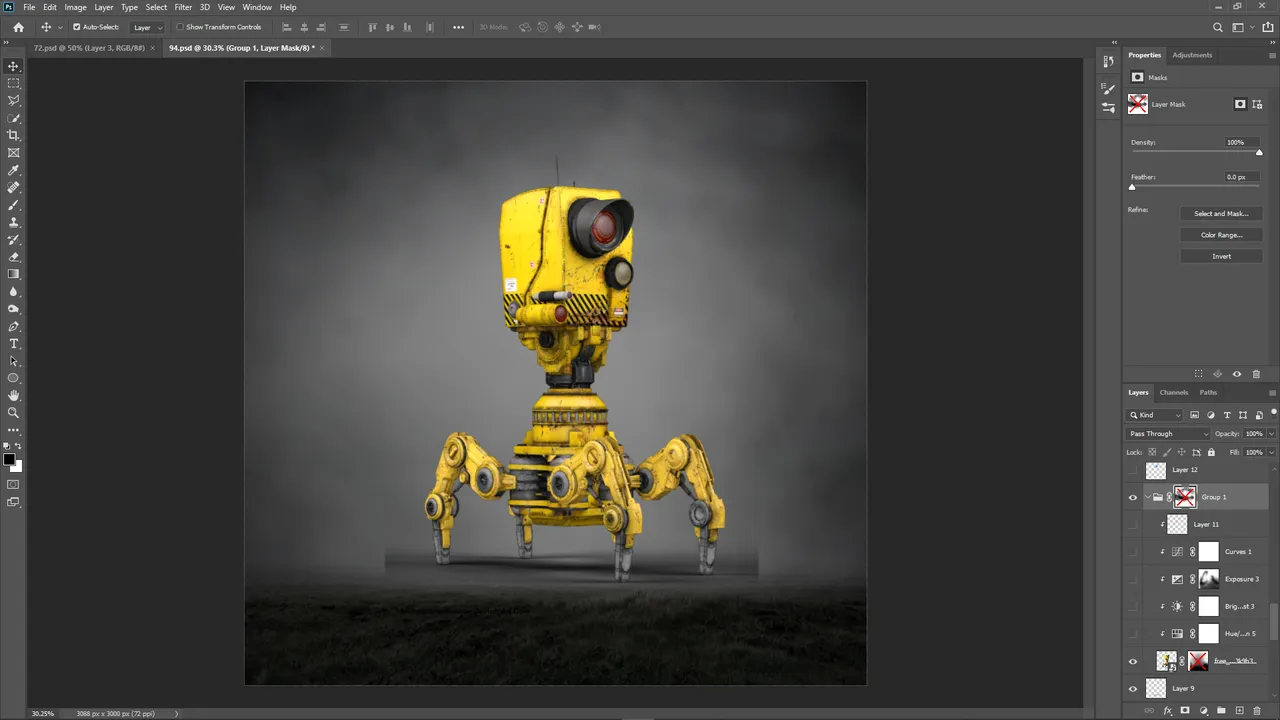Delete mask with Properties panel trash icon
1280x720 pixels.
(1256, 374)
